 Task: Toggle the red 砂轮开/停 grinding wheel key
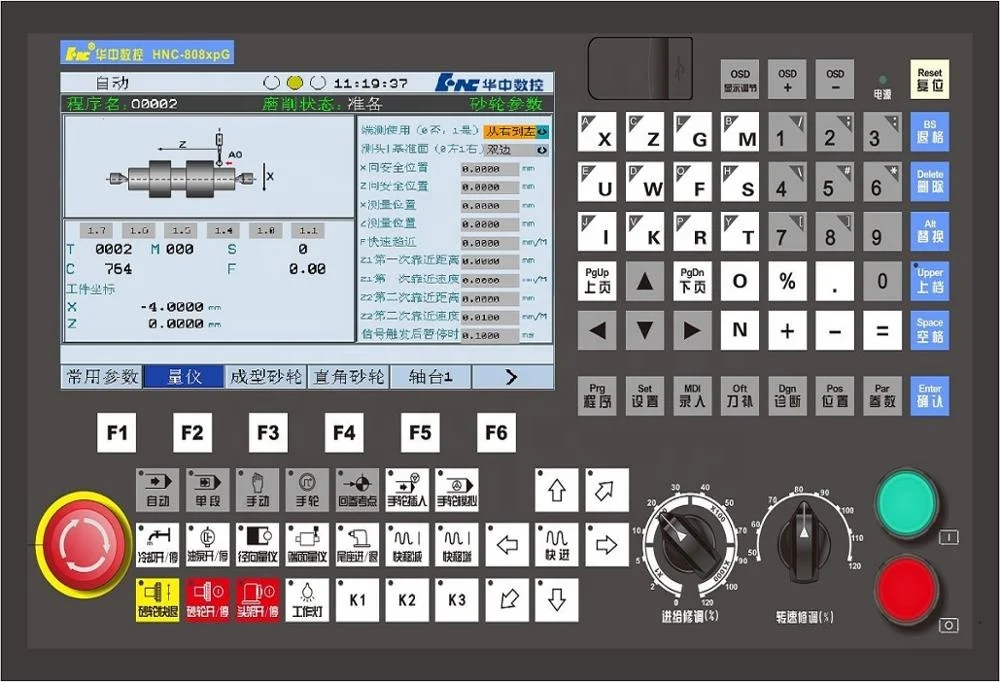pyautogui.click(x=207, y=600)
